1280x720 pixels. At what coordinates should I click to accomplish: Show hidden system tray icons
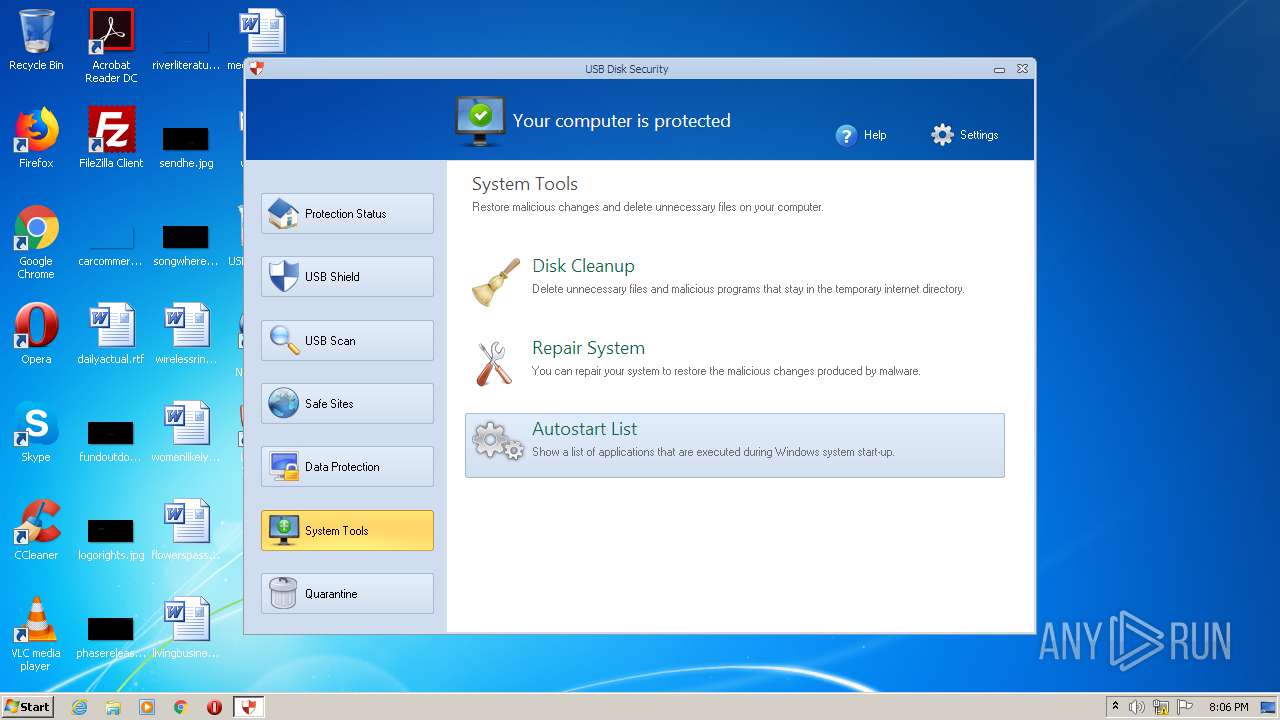(1115, 707)
